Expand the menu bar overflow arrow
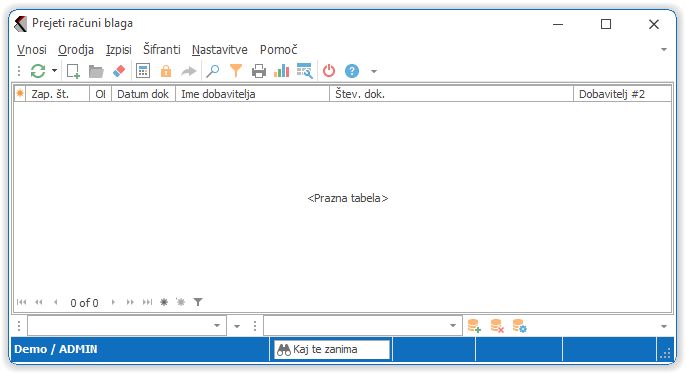The image size is (689, 377). pyautogui.click(x=664, y=50)
